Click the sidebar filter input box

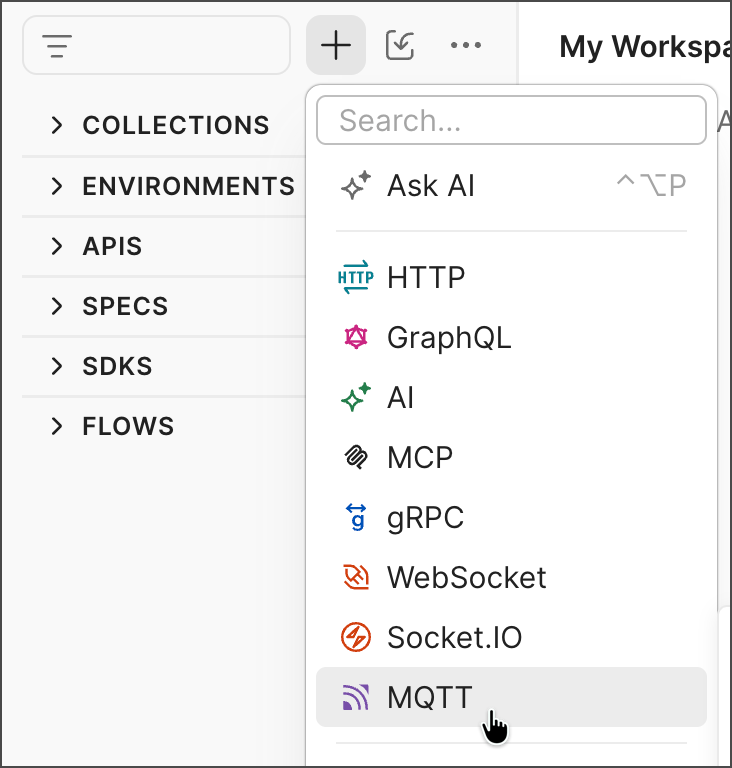(x=156, y=45)
